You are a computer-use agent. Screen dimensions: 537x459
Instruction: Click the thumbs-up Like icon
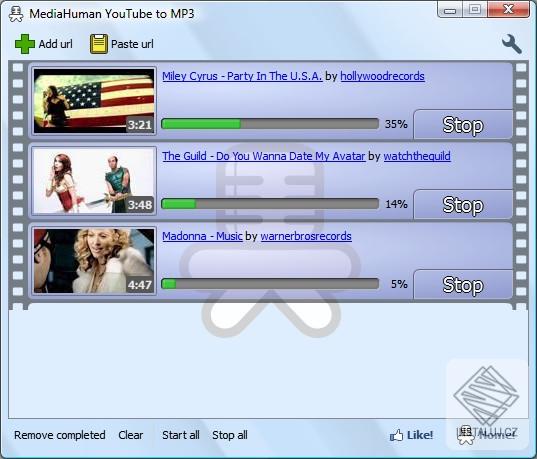point(396,435)
